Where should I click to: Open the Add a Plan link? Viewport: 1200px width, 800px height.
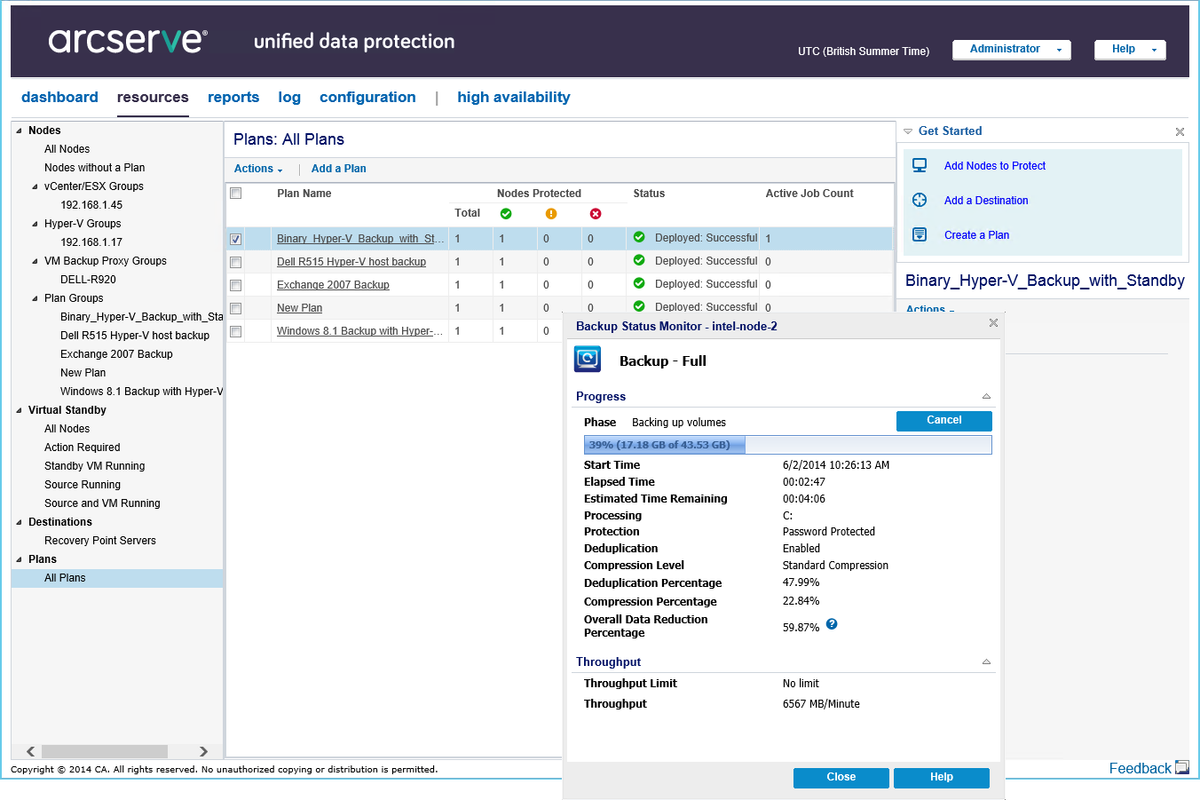[338, 168]
